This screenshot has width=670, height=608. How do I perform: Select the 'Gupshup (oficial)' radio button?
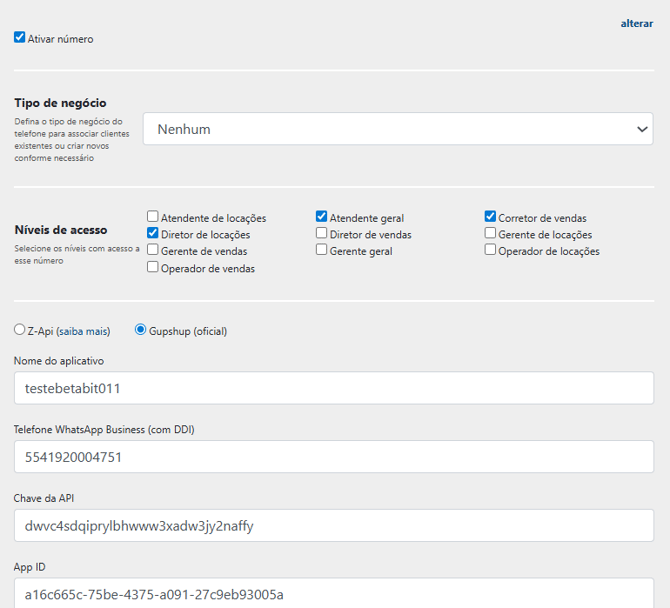point(141,330)
